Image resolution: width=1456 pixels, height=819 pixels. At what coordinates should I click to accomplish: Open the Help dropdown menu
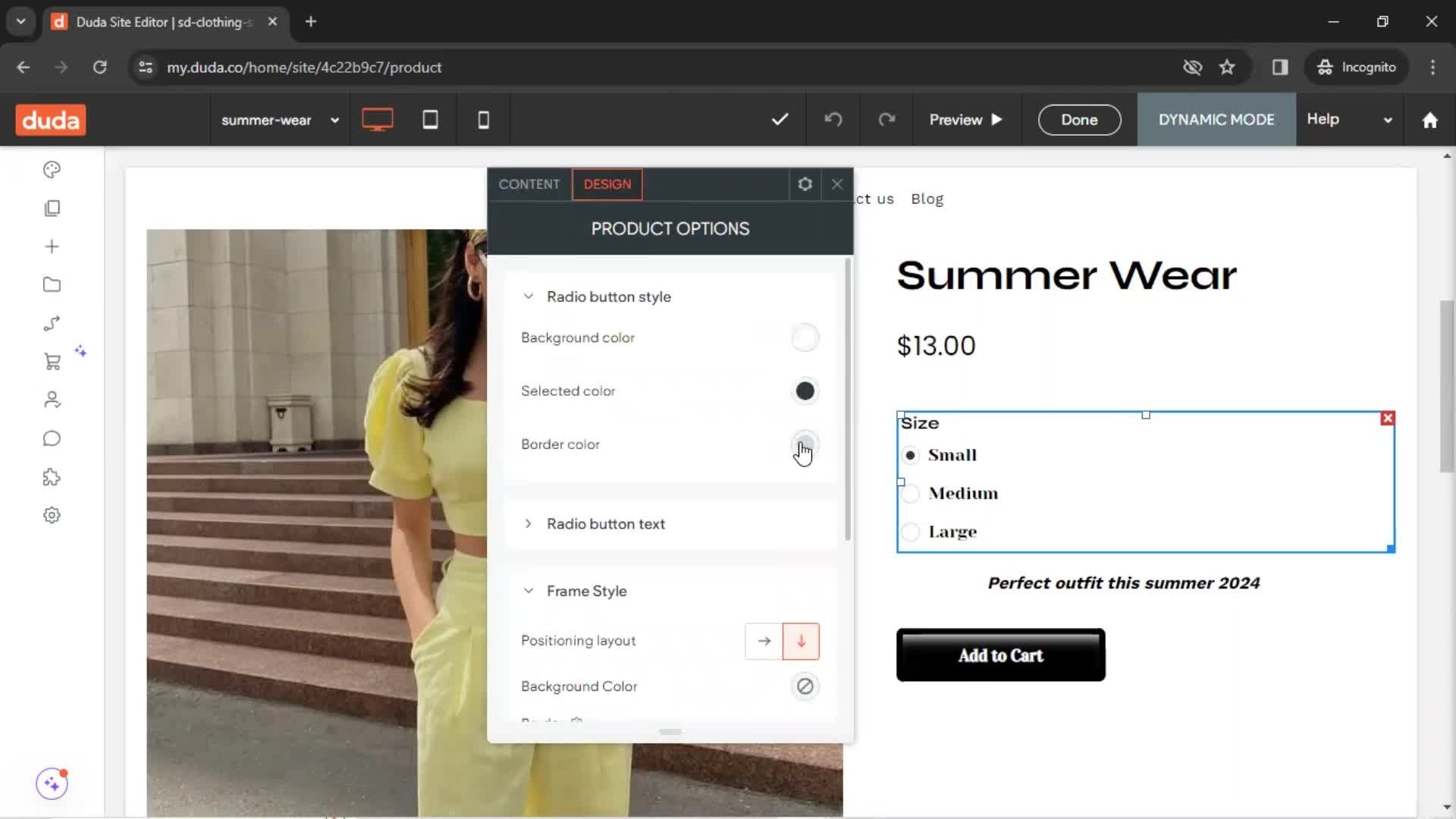[x=1349, y=120]
